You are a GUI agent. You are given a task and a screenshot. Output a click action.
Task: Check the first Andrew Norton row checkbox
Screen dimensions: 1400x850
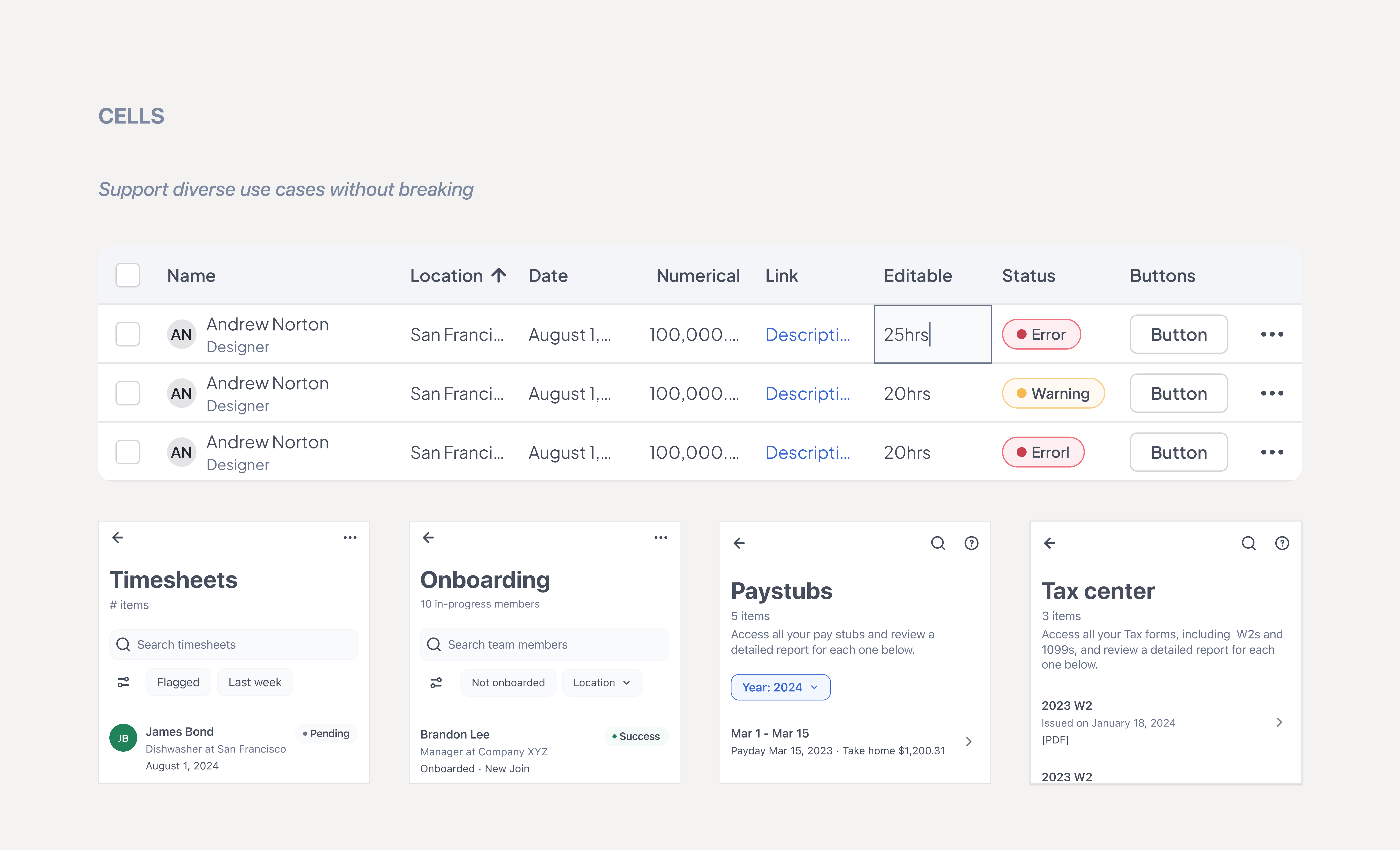click(x=128, y=334)
